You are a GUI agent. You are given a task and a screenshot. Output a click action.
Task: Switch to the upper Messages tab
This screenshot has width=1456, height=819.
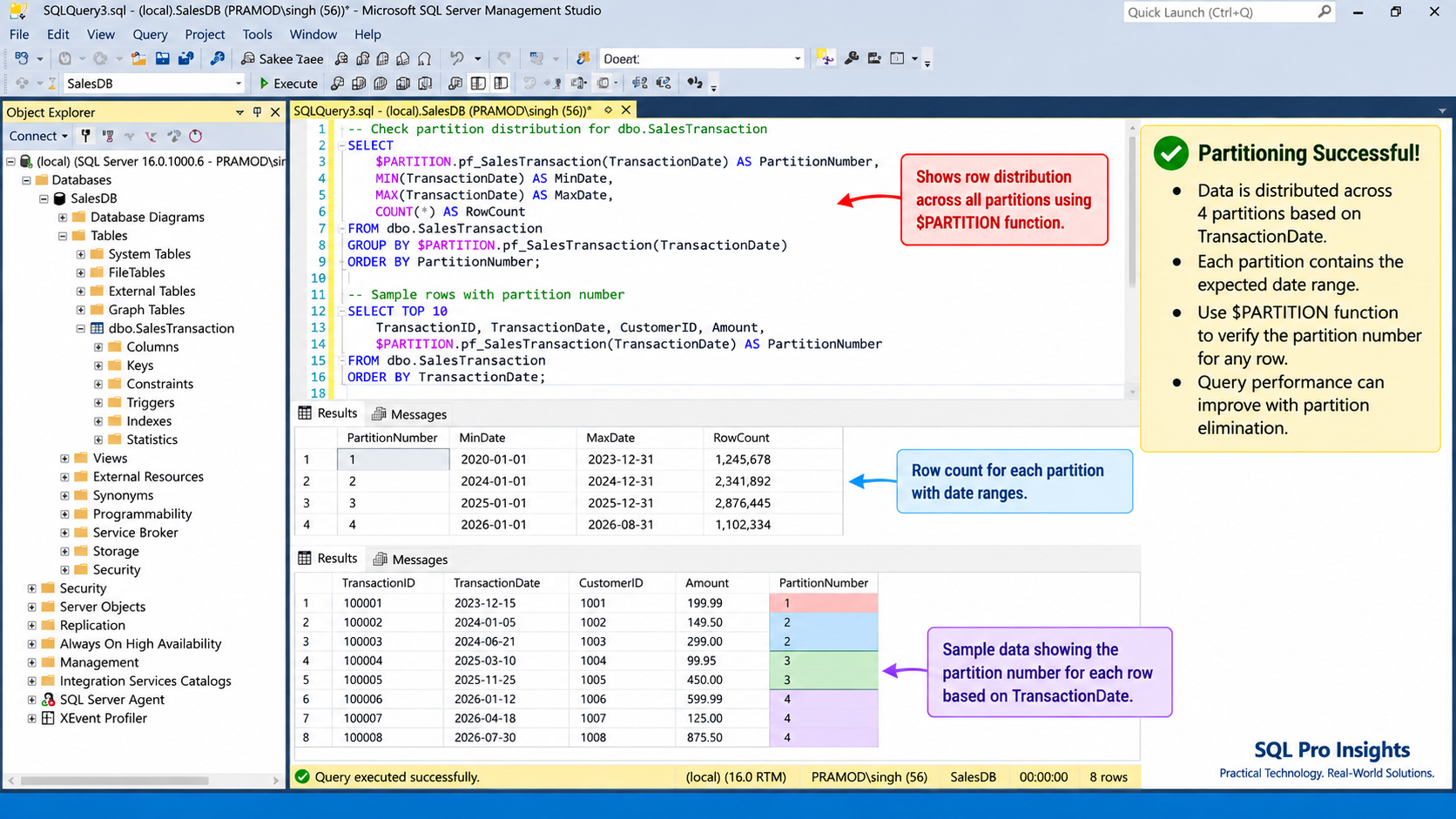pyautogui.click(x=409, y=414)
